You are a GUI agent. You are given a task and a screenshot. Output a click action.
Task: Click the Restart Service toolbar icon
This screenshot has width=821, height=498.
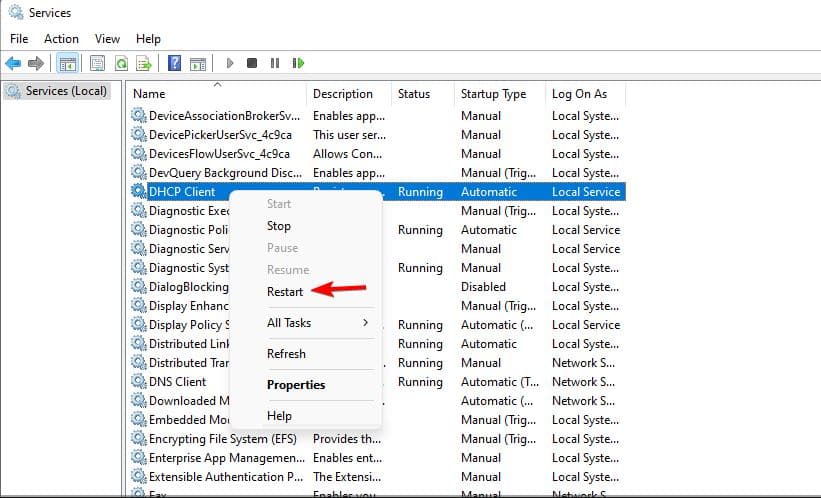298,63
